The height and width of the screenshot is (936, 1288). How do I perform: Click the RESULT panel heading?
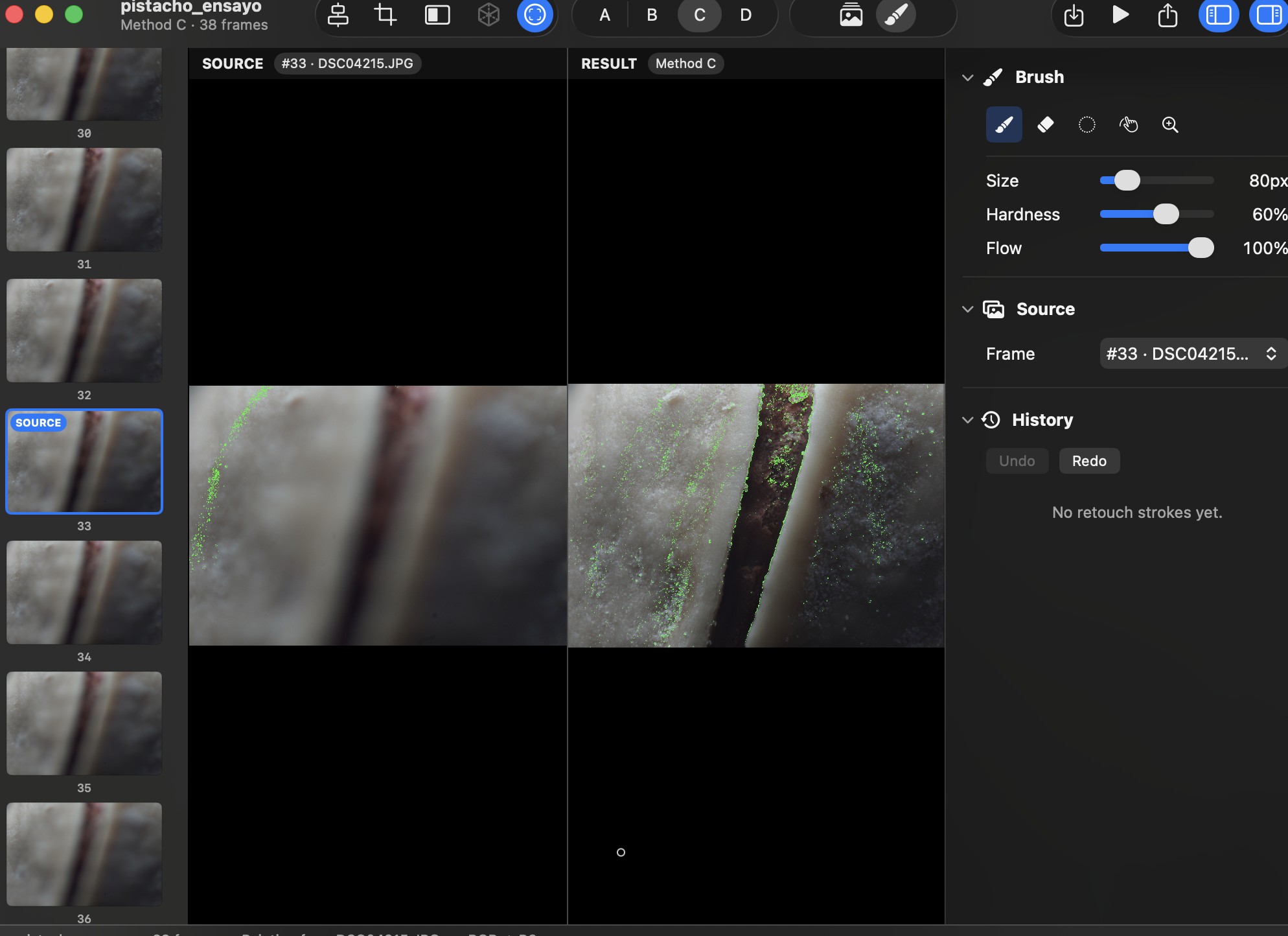coord(608,64)
